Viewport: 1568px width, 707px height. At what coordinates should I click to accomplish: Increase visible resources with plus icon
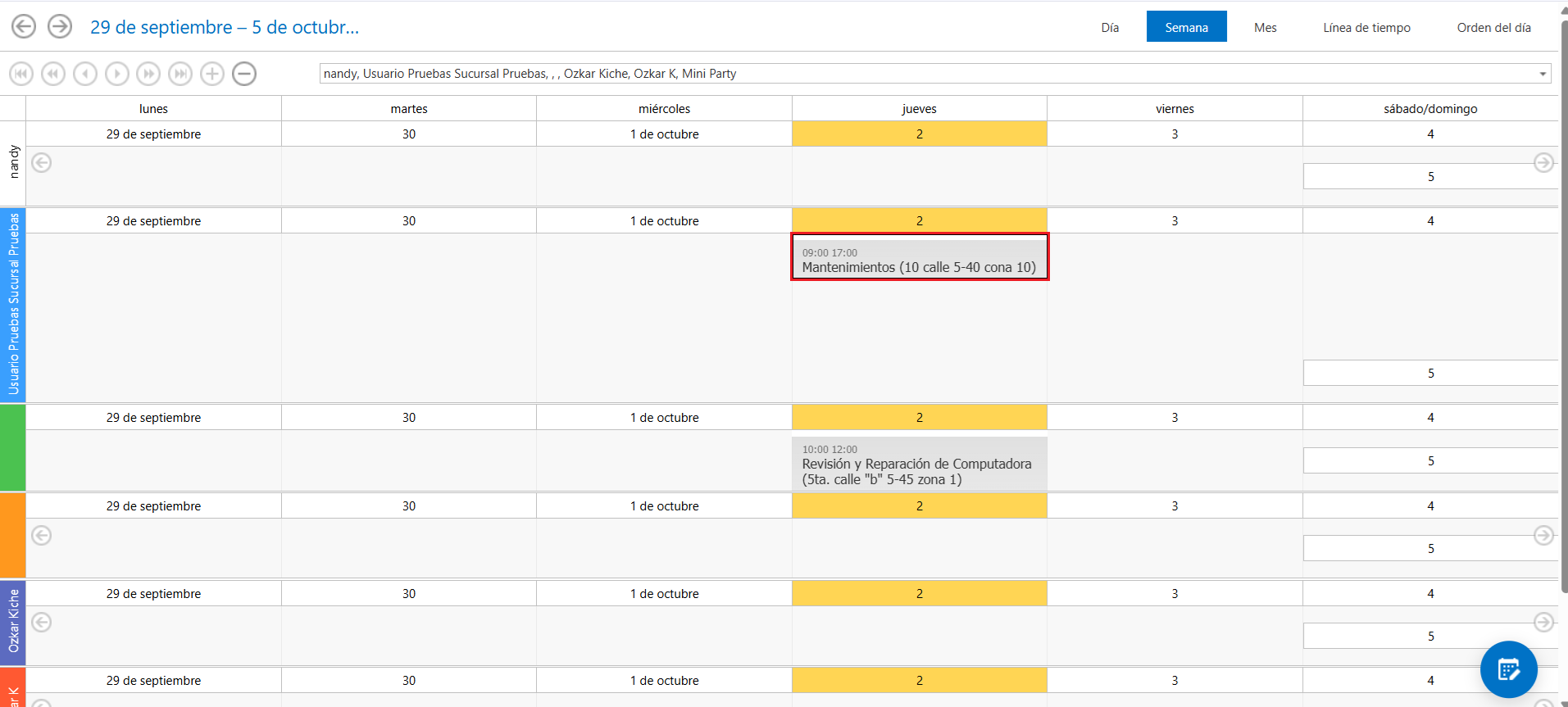click(212, 74)
